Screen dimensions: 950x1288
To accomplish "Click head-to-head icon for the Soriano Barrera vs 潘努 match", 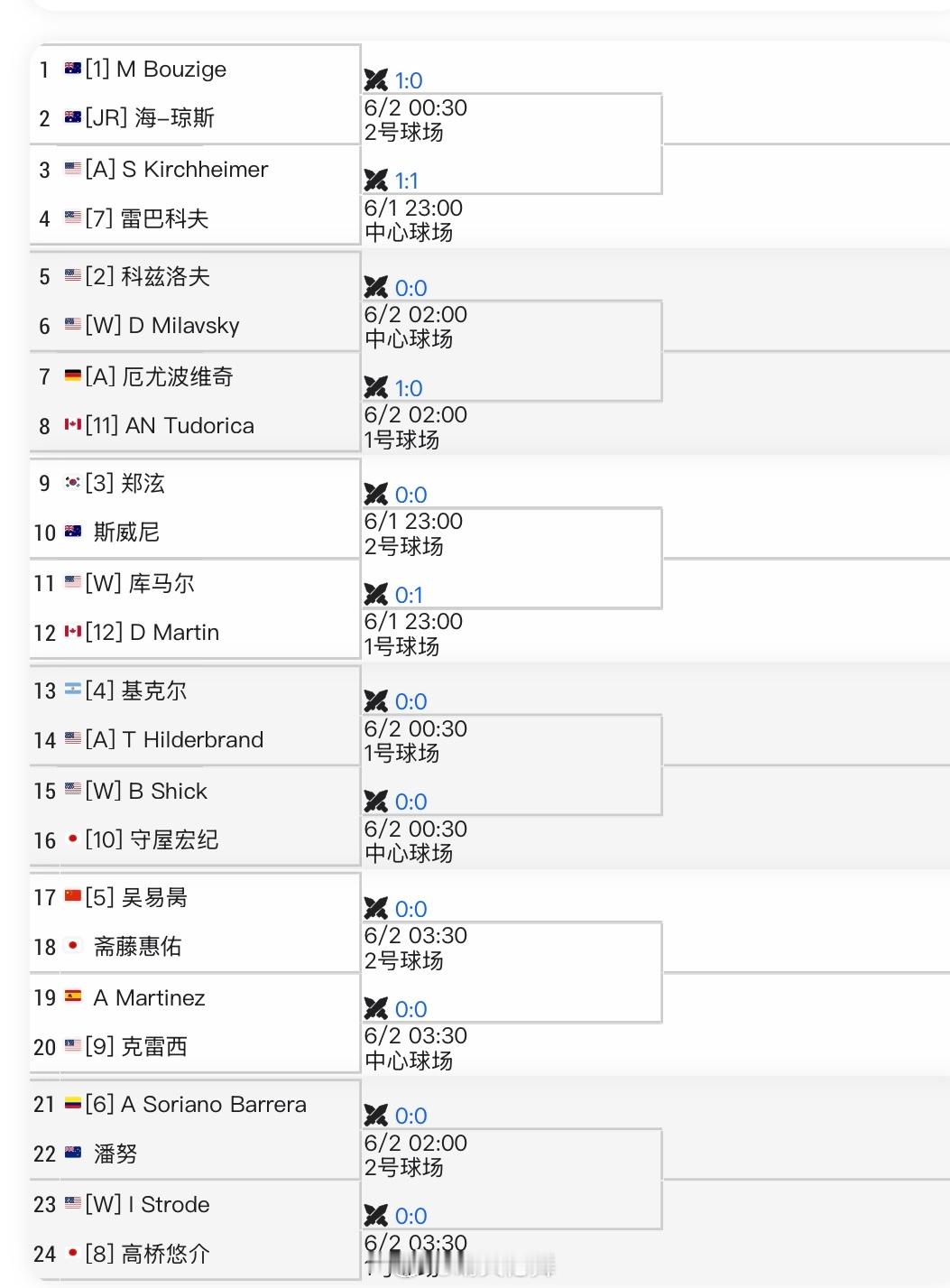I will [375, 1116].
